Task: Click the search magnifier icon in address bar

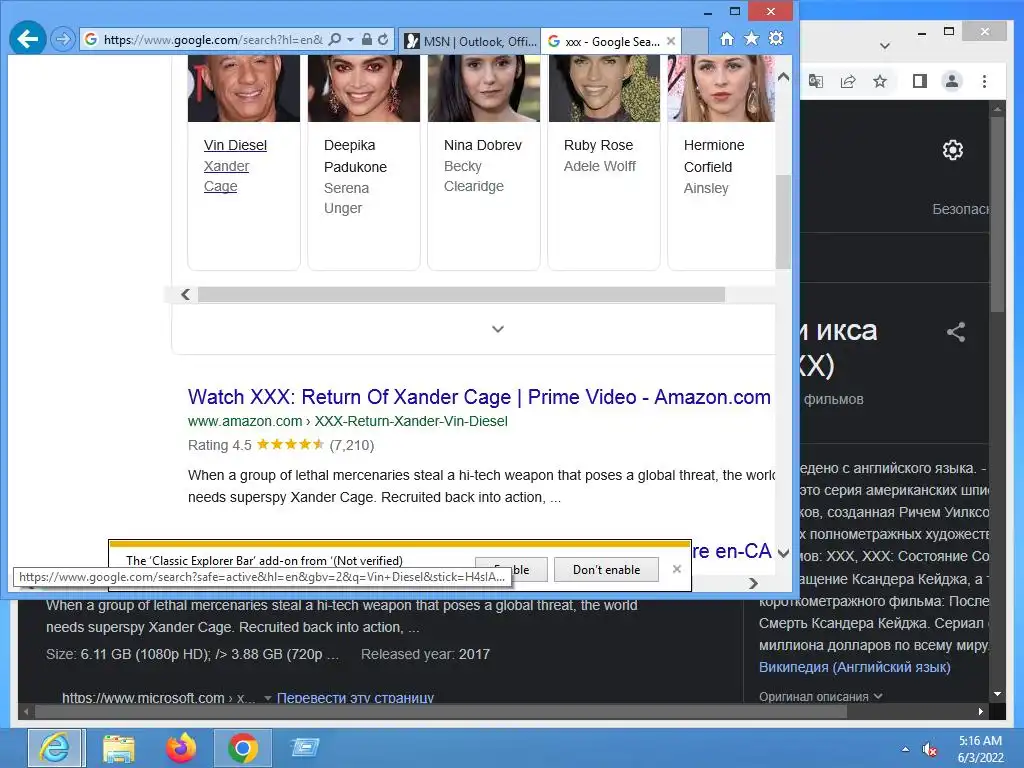Action: 334,39
